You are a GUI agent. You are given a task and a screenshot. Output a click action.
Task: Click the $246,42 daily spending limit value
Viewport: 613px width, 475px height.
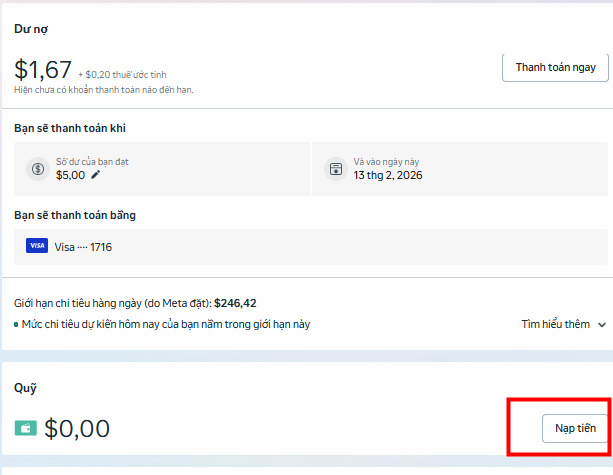point(235,302)
